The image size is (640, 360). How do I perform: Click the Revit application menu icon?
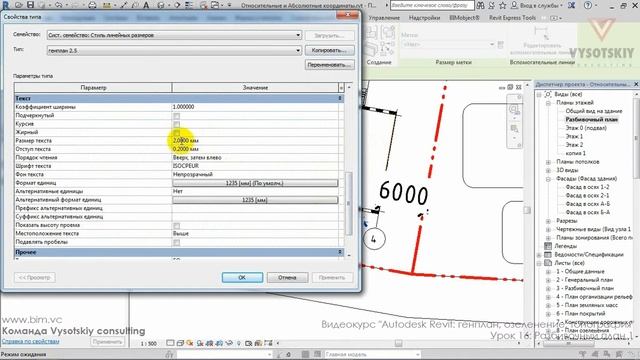(5, 5)
